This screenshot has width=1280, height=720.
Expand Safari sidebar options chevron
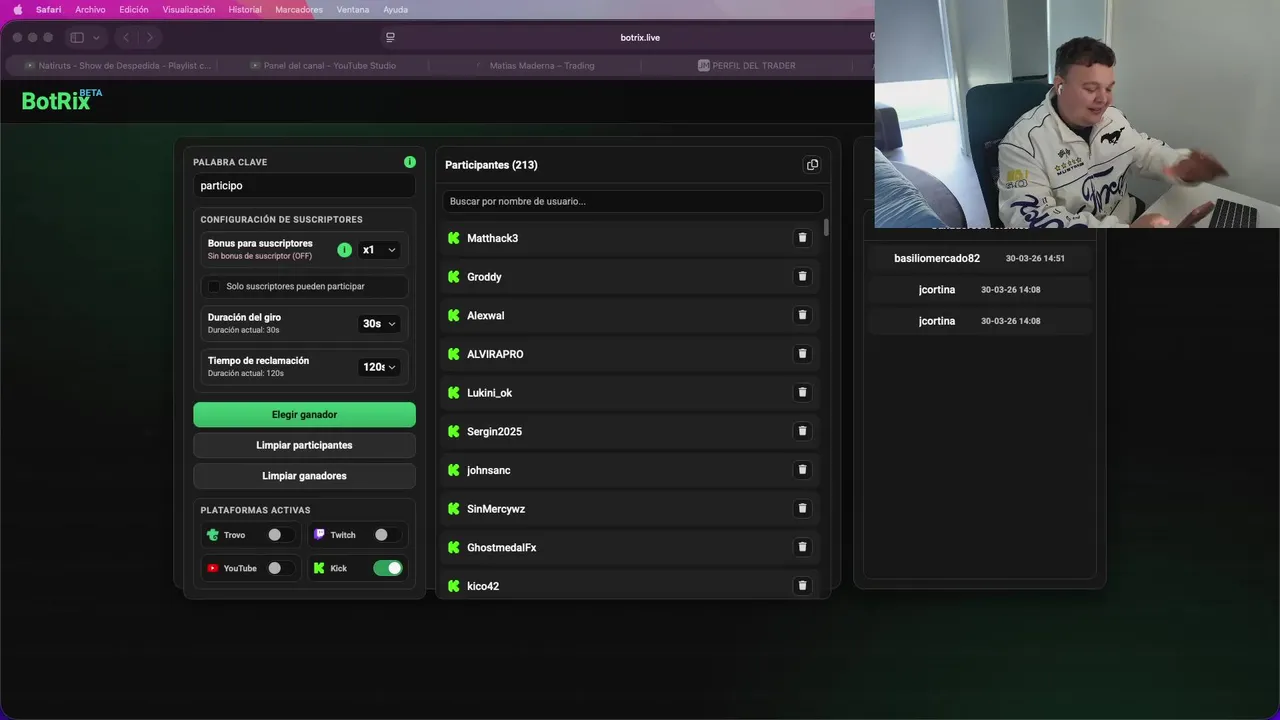pyautogui.click(x=96, y=37)
